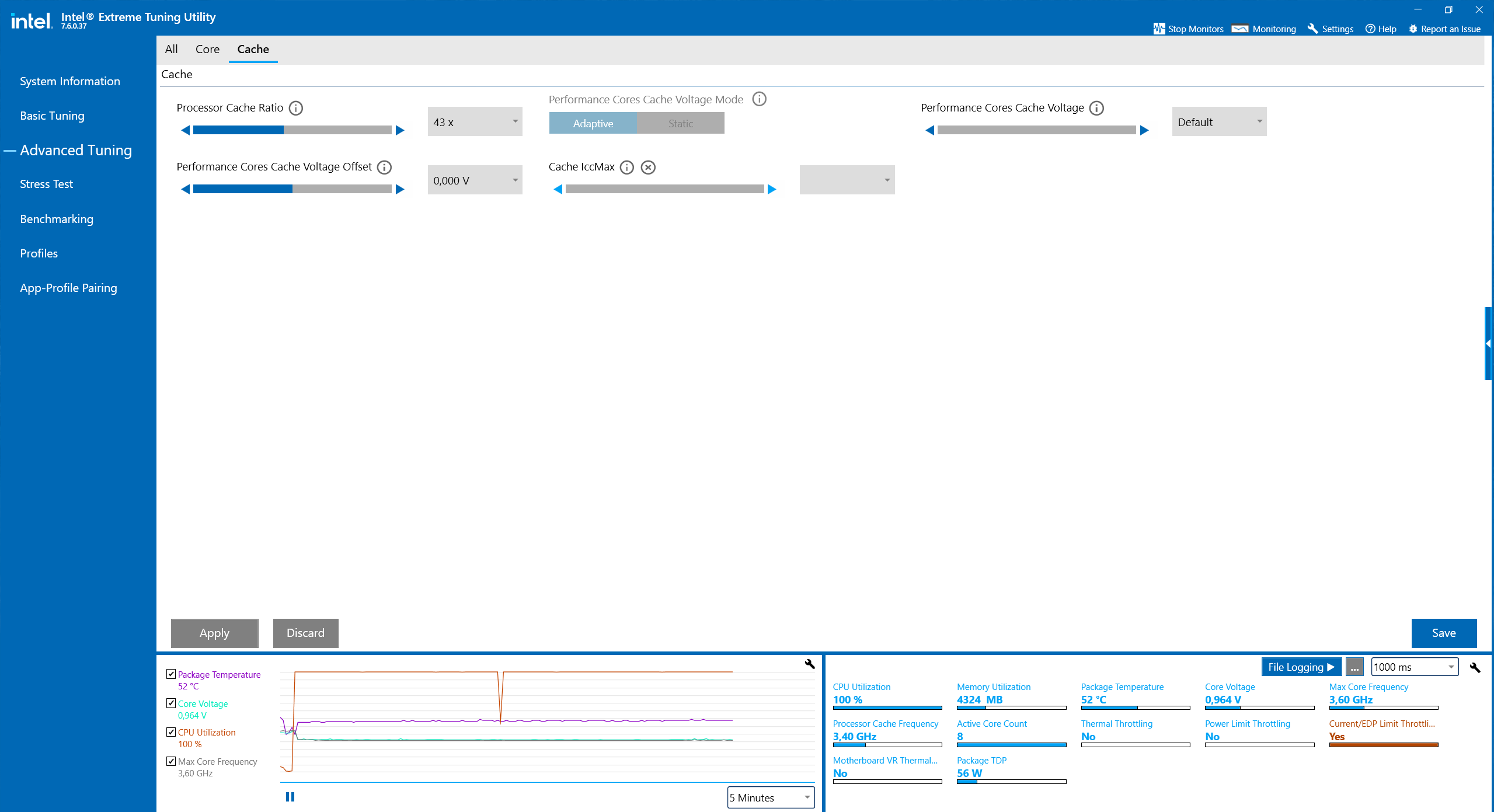Click the Cache Voltage Offset slider track

(292, 189)
